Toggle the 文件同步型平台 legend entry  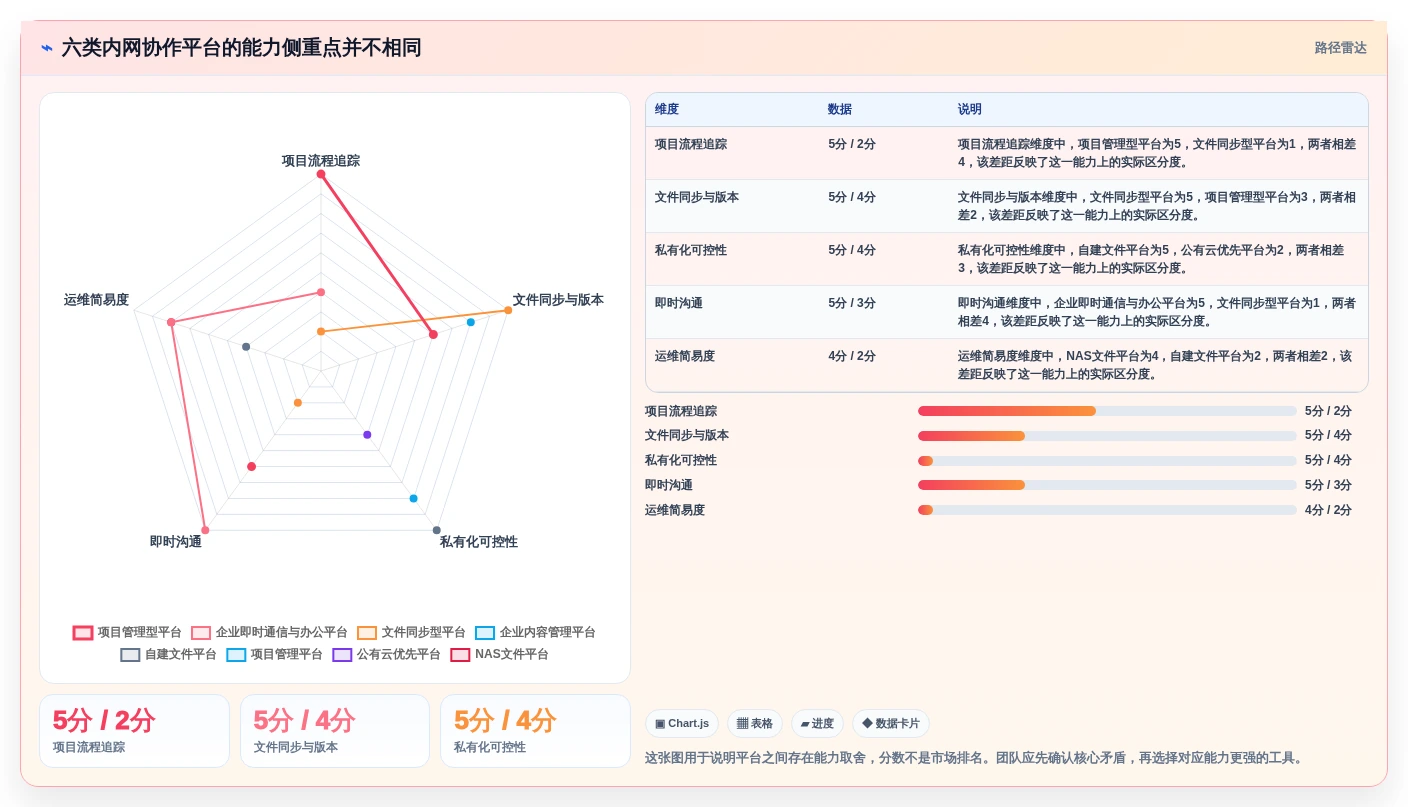(x=411, y=633)
